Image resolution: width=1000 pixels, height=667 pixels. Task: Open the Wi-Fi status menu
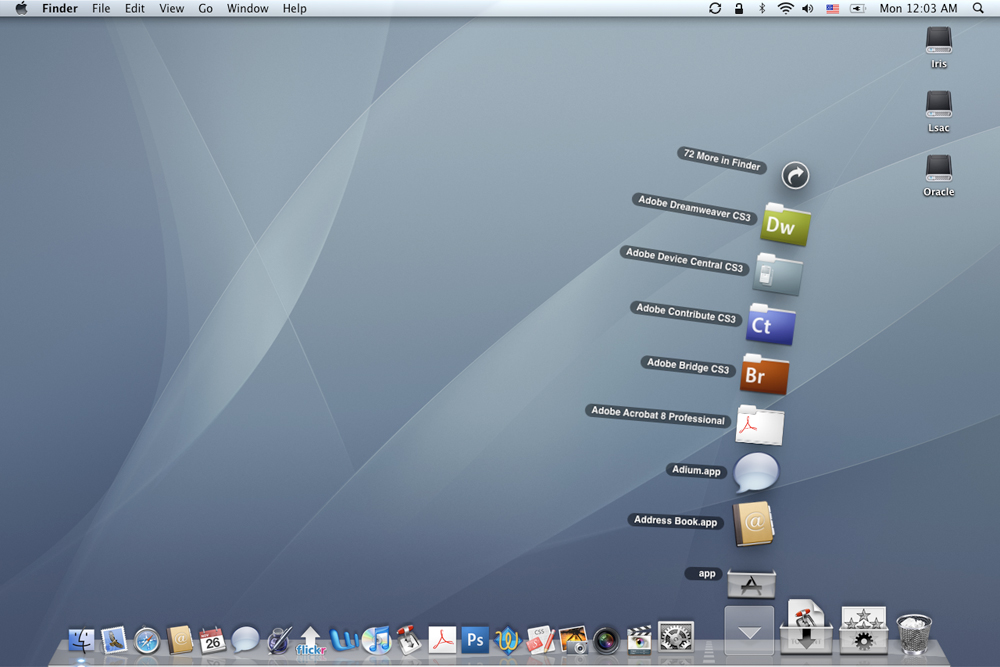tap(785, 8)
